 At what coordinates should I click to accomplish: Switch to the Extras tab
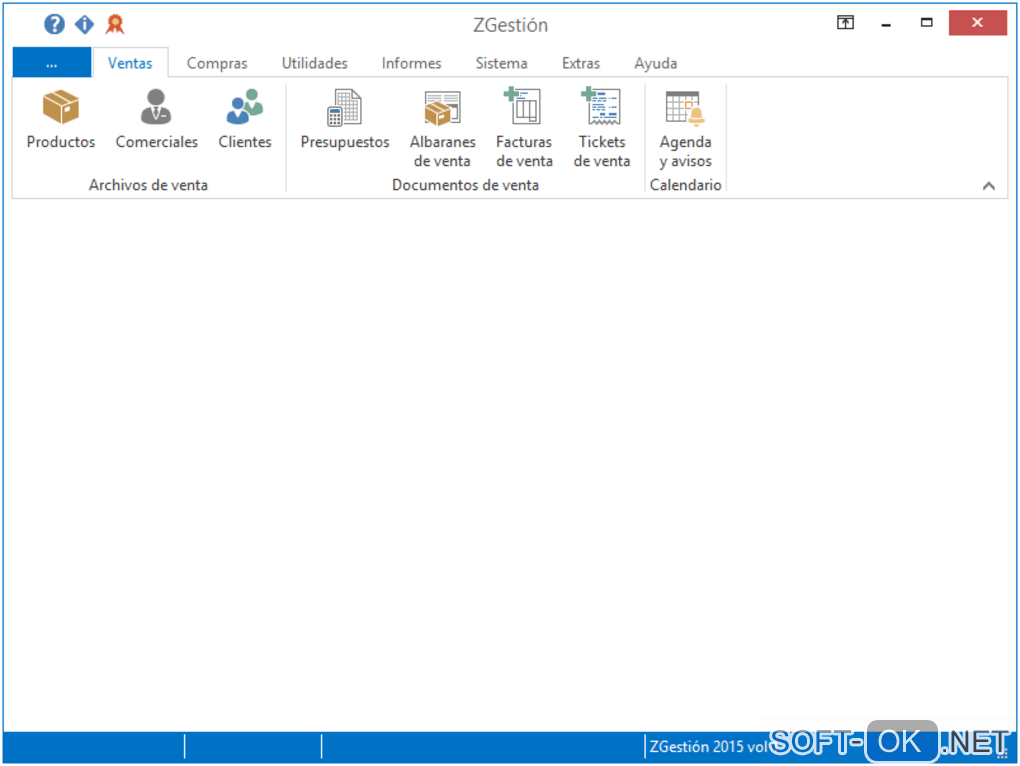point(580,63)
